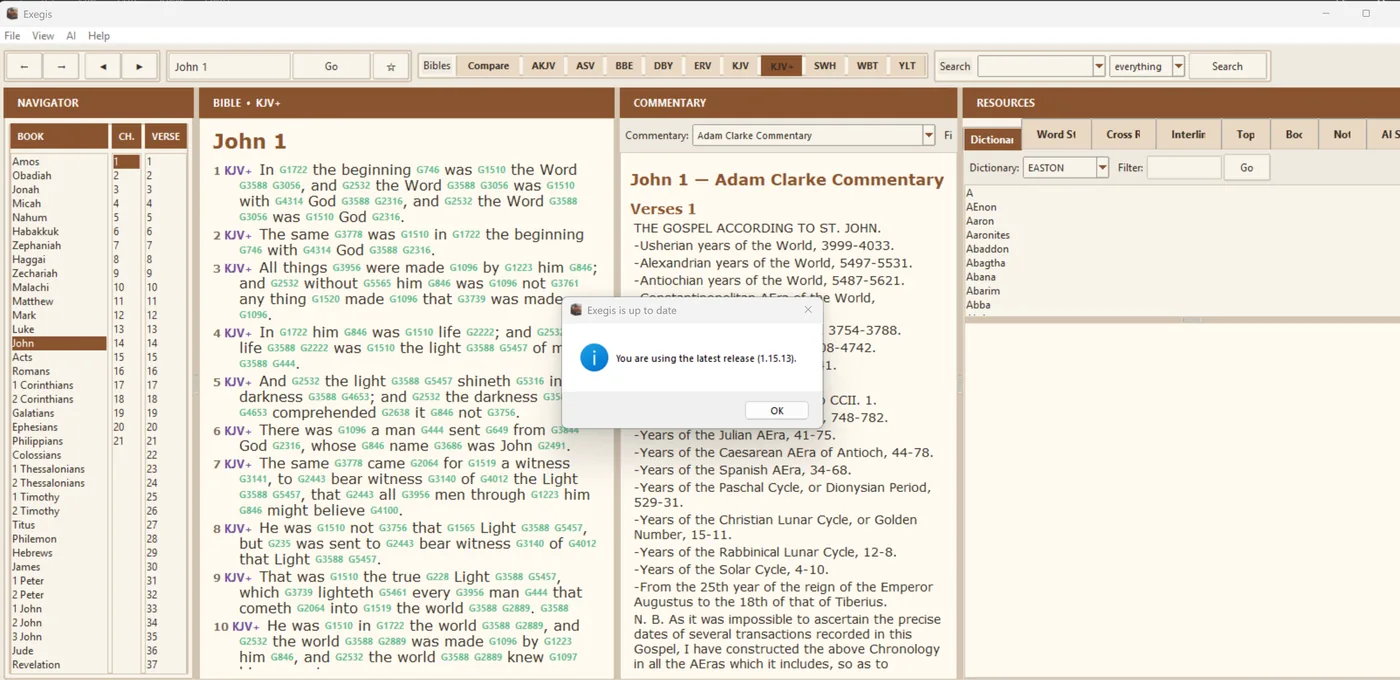Go to next chapter with right triangle

(x=139, y=67)
